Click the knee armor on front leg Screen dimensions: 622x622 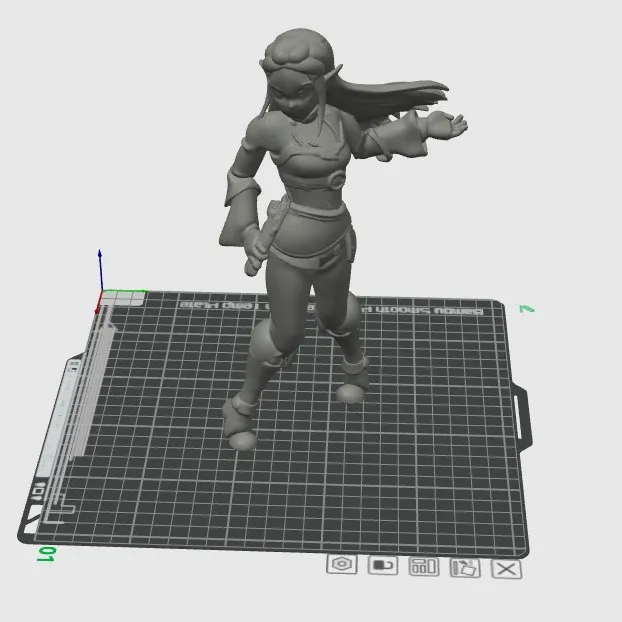click(270, 344)
